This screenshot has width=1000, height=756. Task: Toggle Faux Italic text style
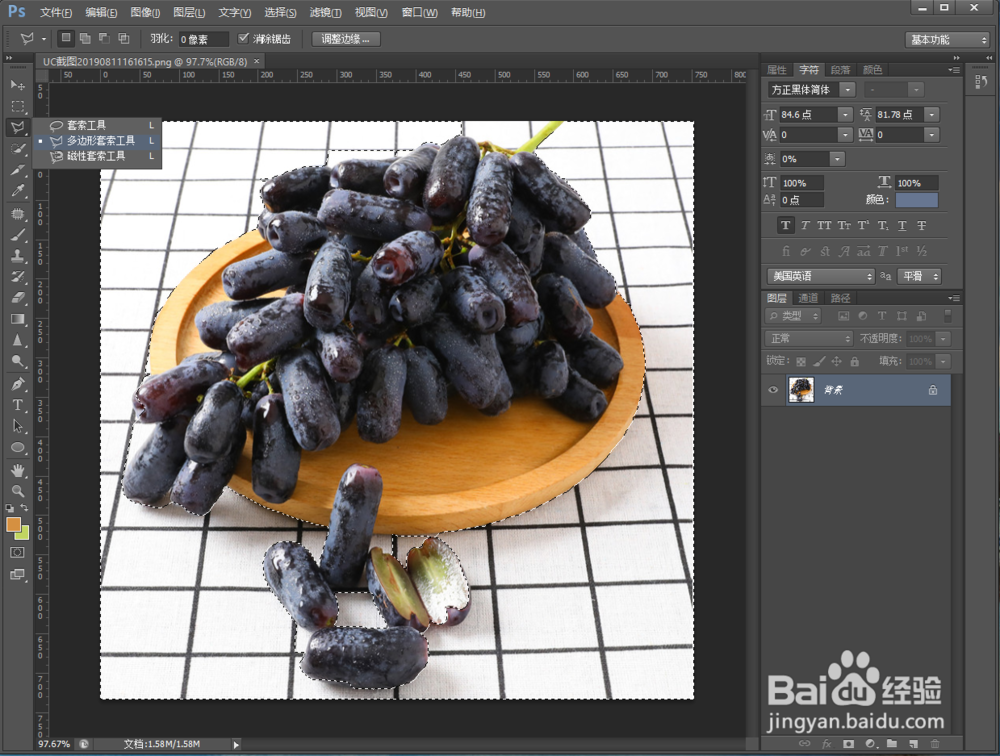[805, 225]
